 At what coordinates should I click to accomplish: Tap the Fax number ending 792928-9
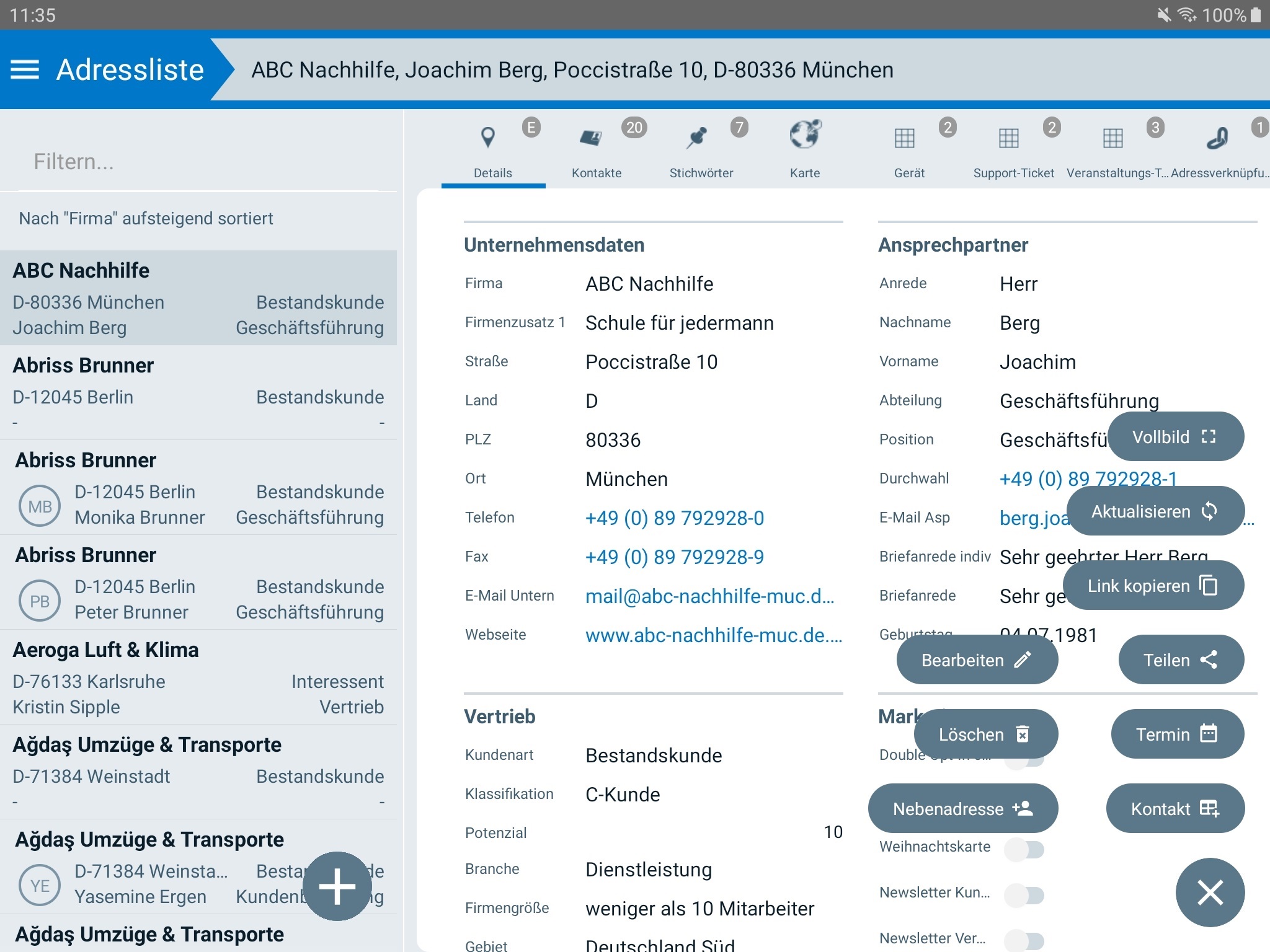point(675,557)
